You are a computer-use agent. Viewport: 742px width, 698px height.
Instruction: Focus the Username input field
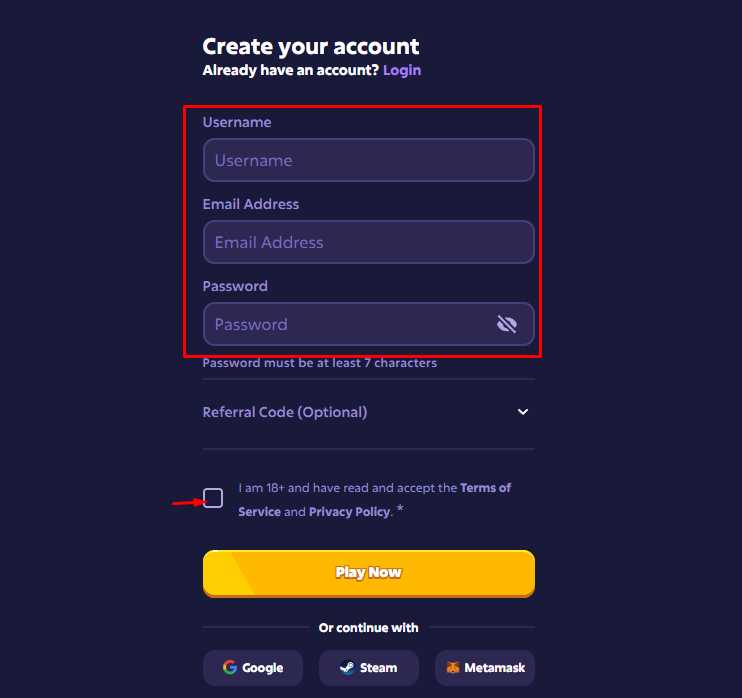pyautogui.click(x=368, y=160)
